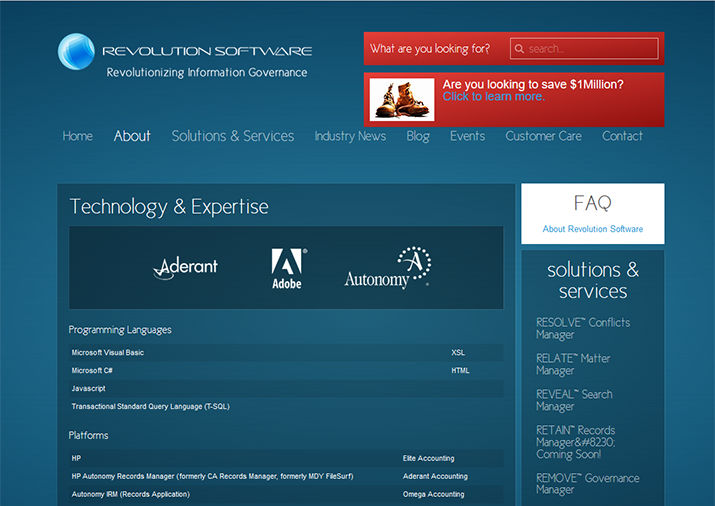Screen dimensions: 715x506
Task: Click the 'Aderant Accounting' cell
Action: tap(435, 476)
